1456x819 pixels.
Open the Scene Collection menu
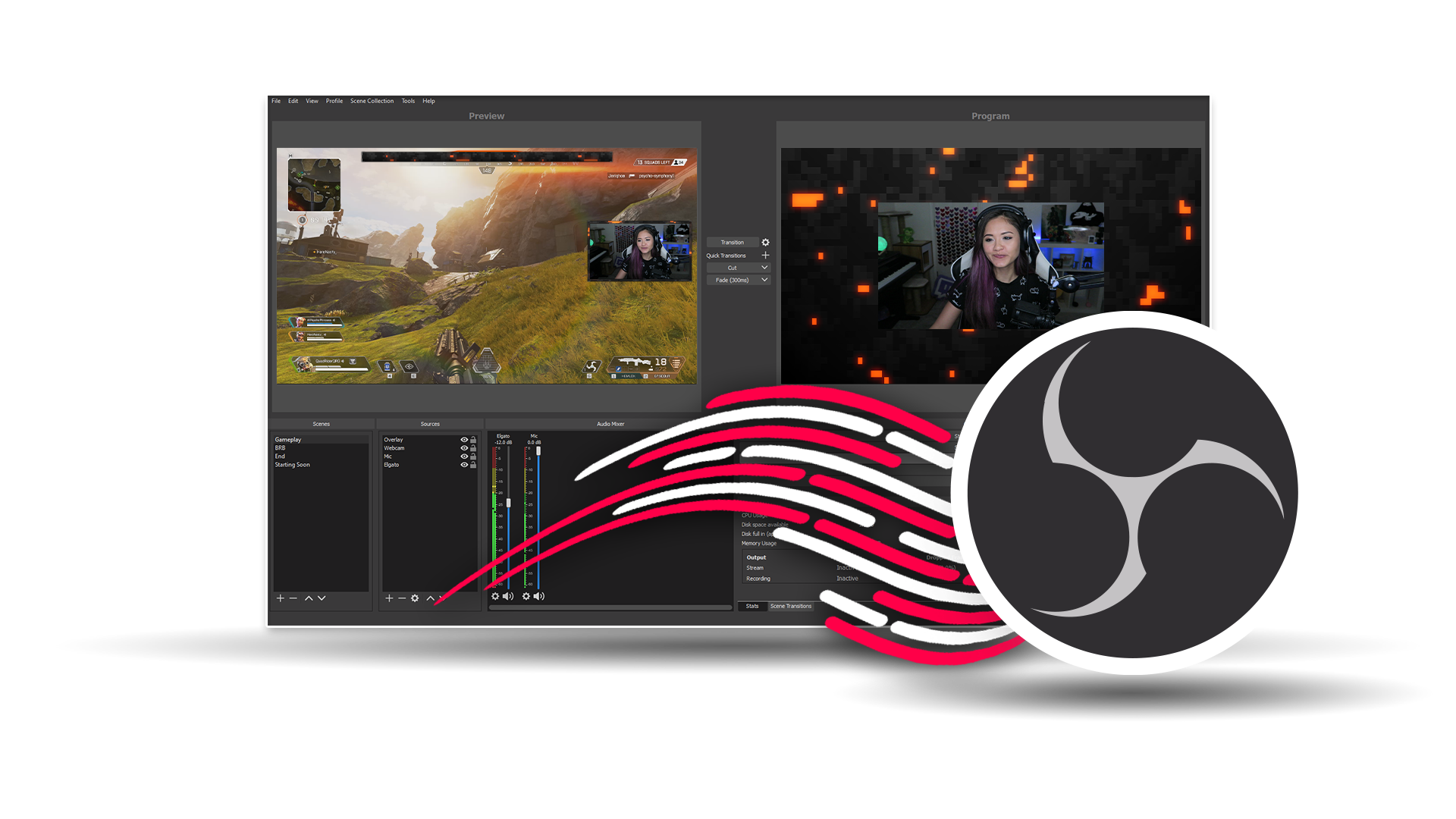[372, 101]
